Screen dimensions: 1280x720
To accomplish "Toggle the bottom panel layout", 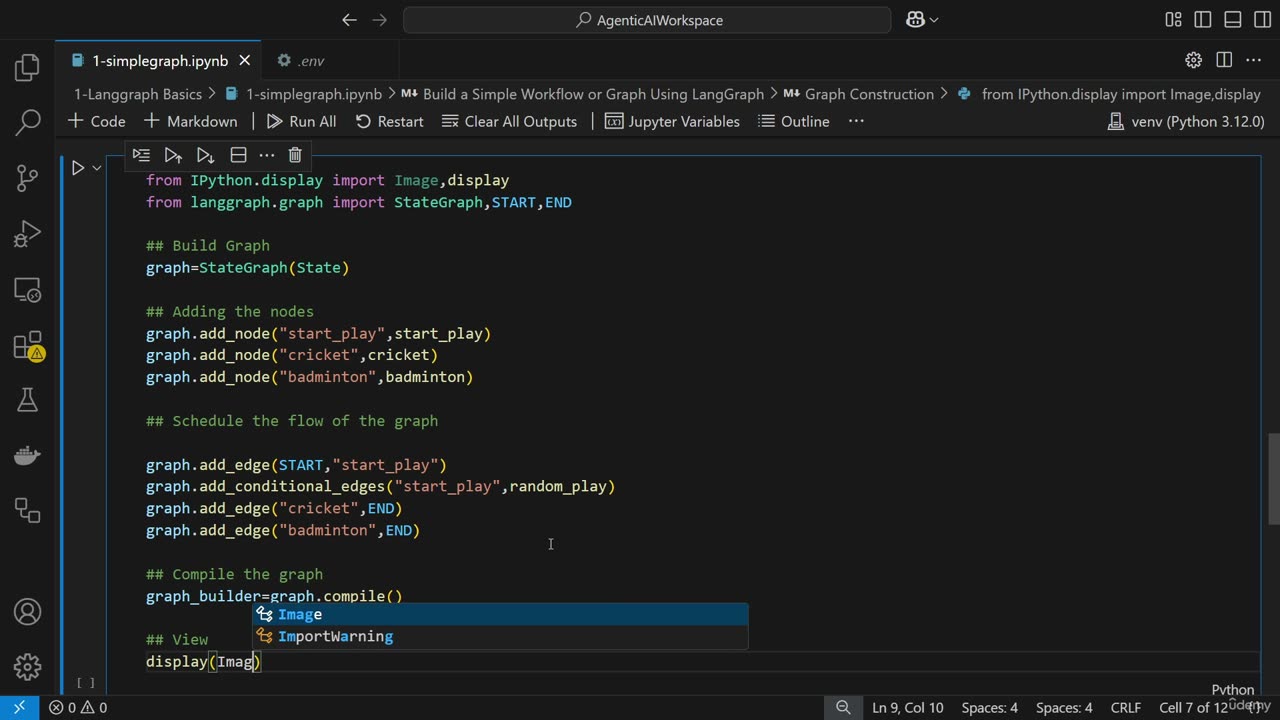I will pyautogui.click(x=1233, y=20).
